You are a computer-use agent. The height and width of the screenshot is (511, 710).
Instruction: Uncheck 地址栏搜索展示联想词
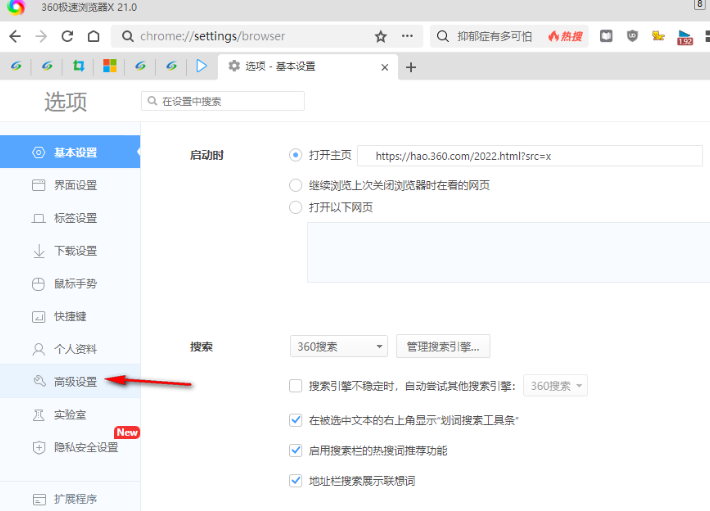point(295,481)
